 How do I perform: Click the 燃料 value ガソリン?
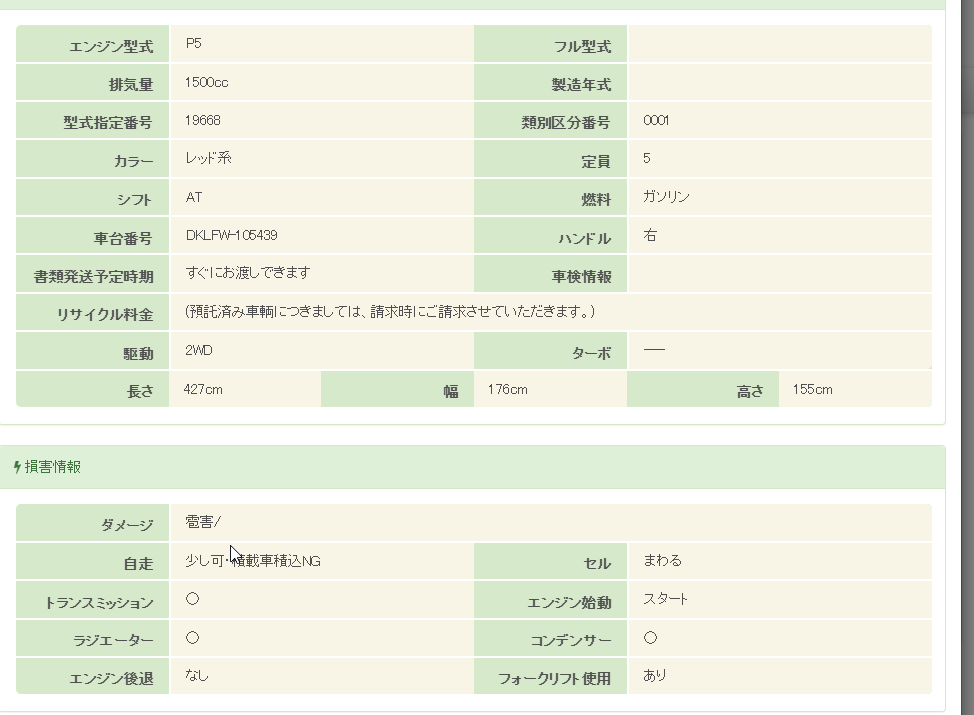666,198
